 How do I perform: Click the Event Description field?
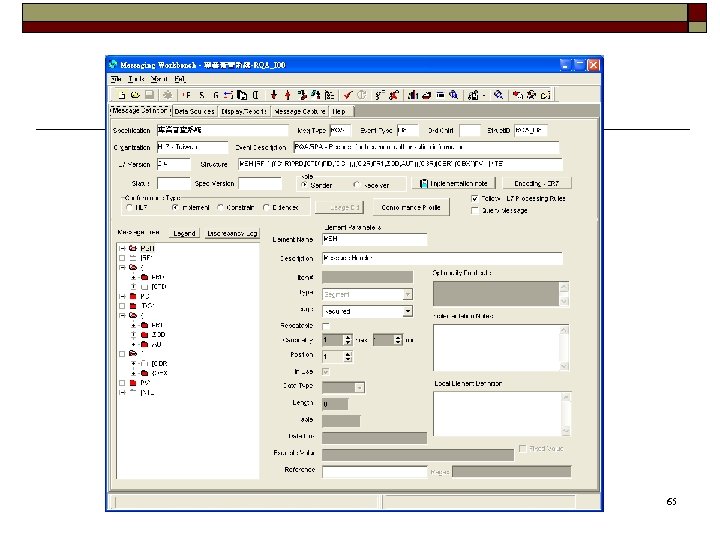click(427, 147)
